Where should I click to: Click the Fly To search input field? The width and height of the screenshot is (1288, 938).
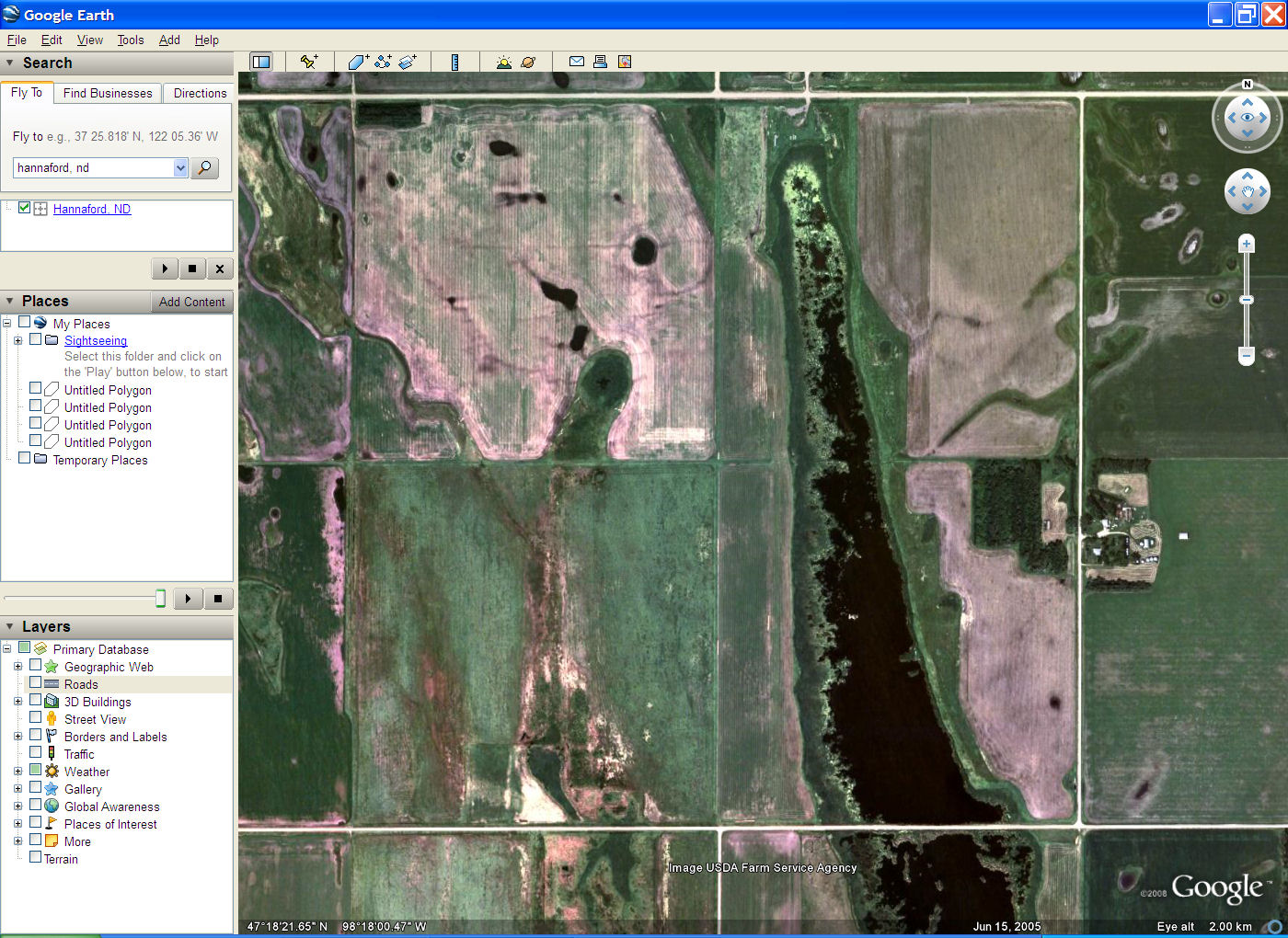(x=94, y=167)
